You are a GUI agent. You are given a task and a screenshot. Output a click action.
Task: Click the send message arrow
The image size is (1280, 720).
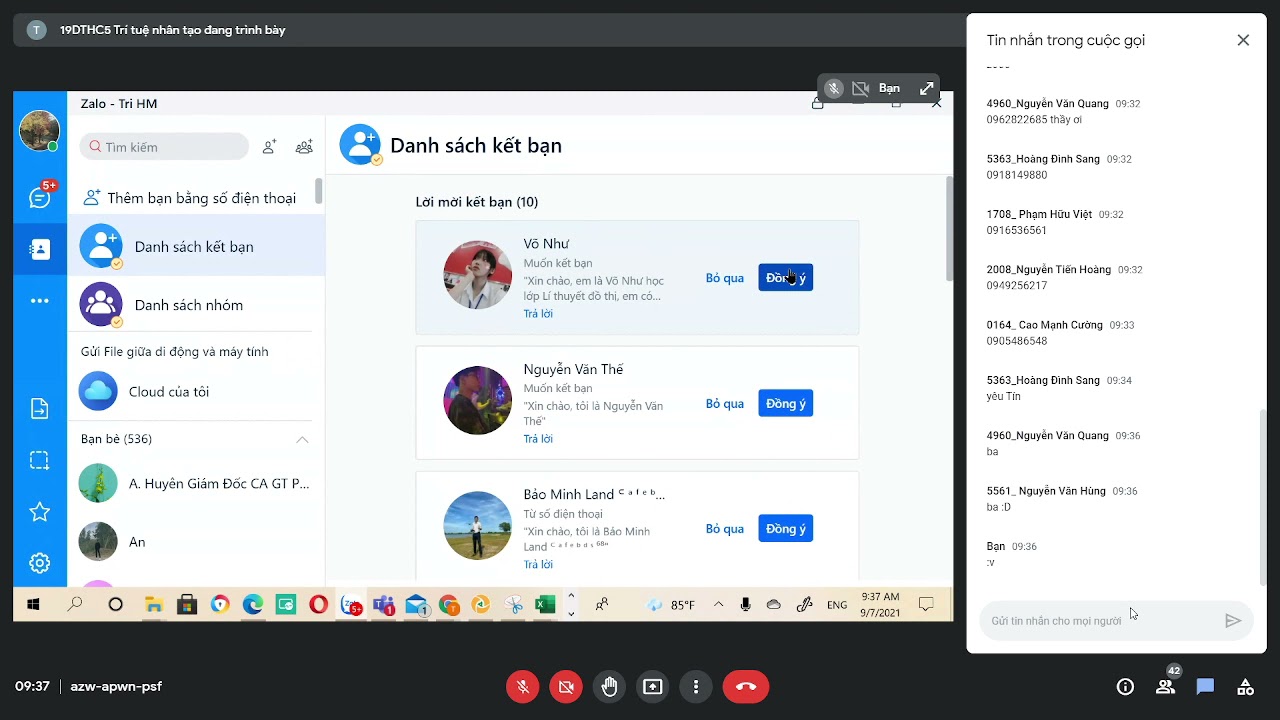(1233, 621)
